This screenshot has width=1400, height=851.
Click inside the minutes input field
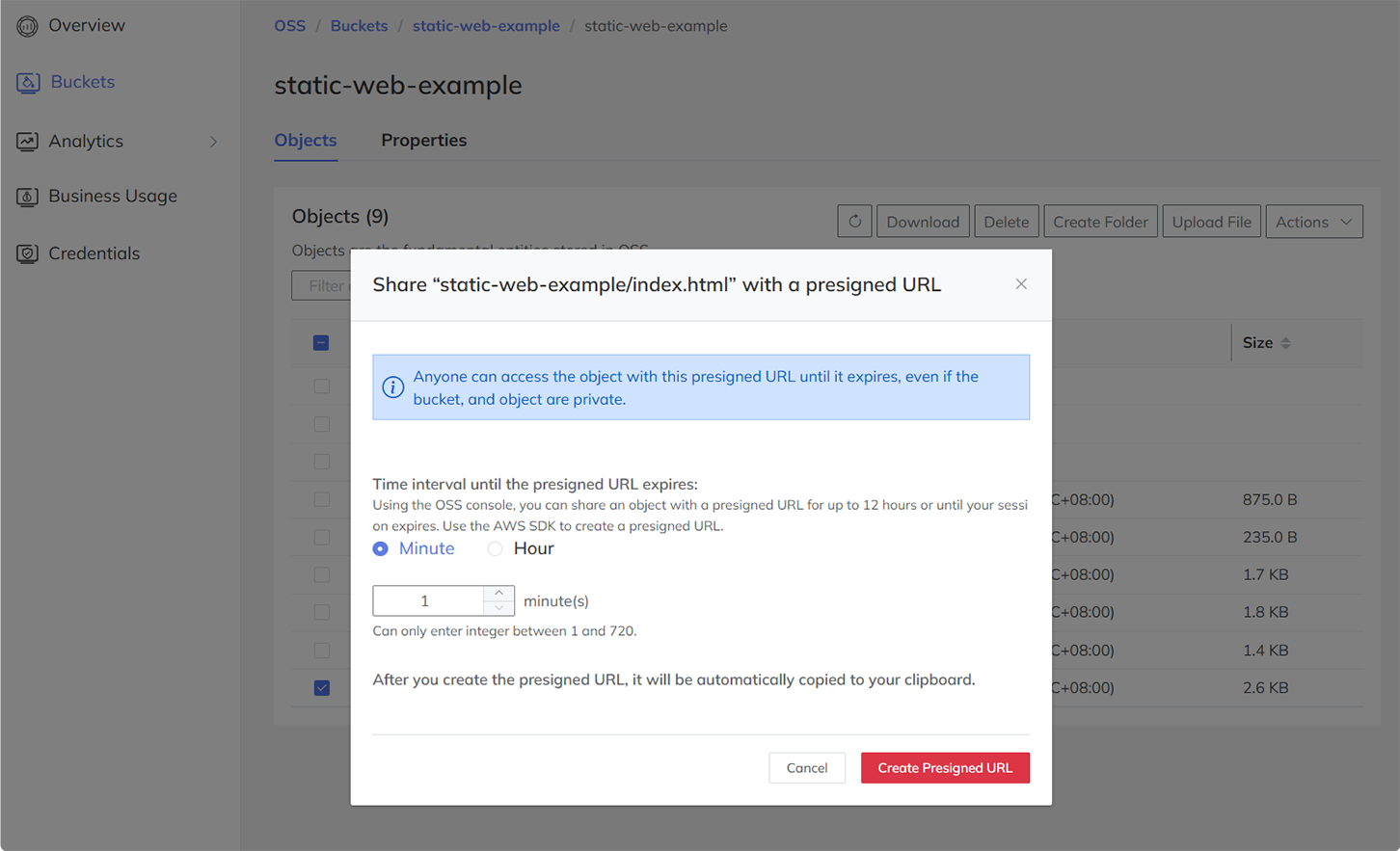[429, 599]
